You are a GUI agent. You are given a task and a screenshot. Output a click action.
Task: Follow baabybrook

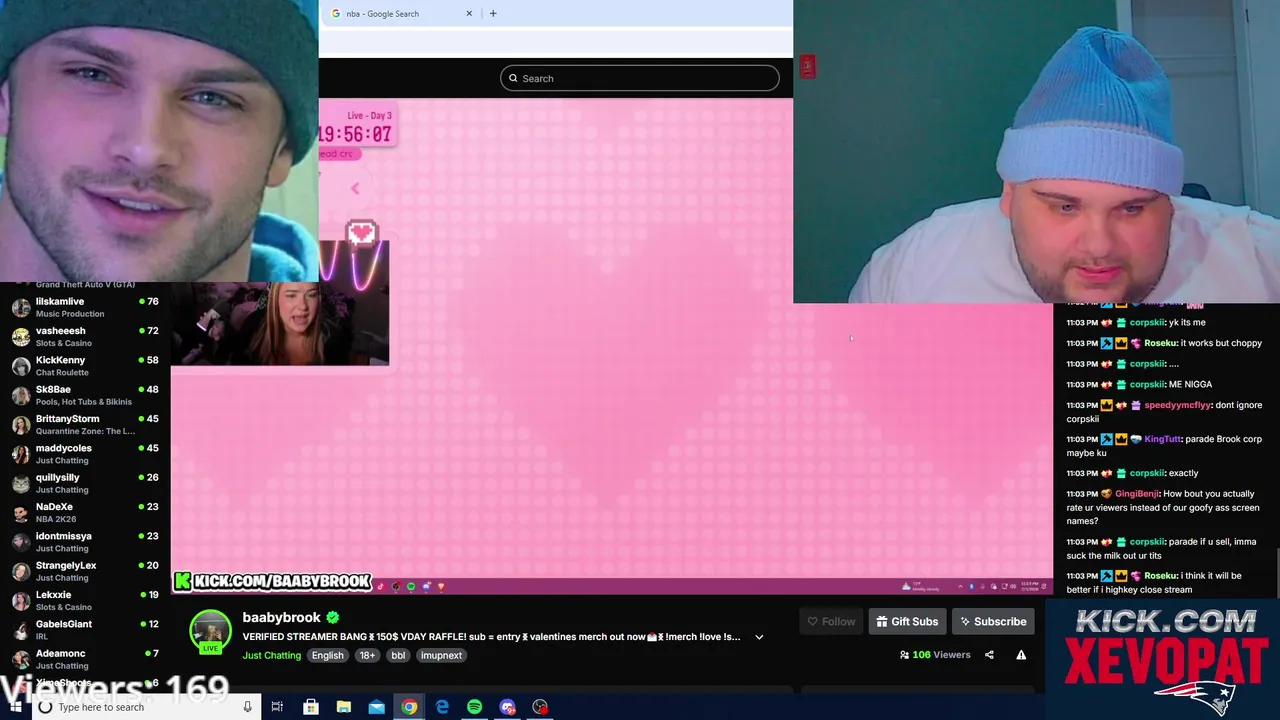pyautogui.click(x=831, y=621)
